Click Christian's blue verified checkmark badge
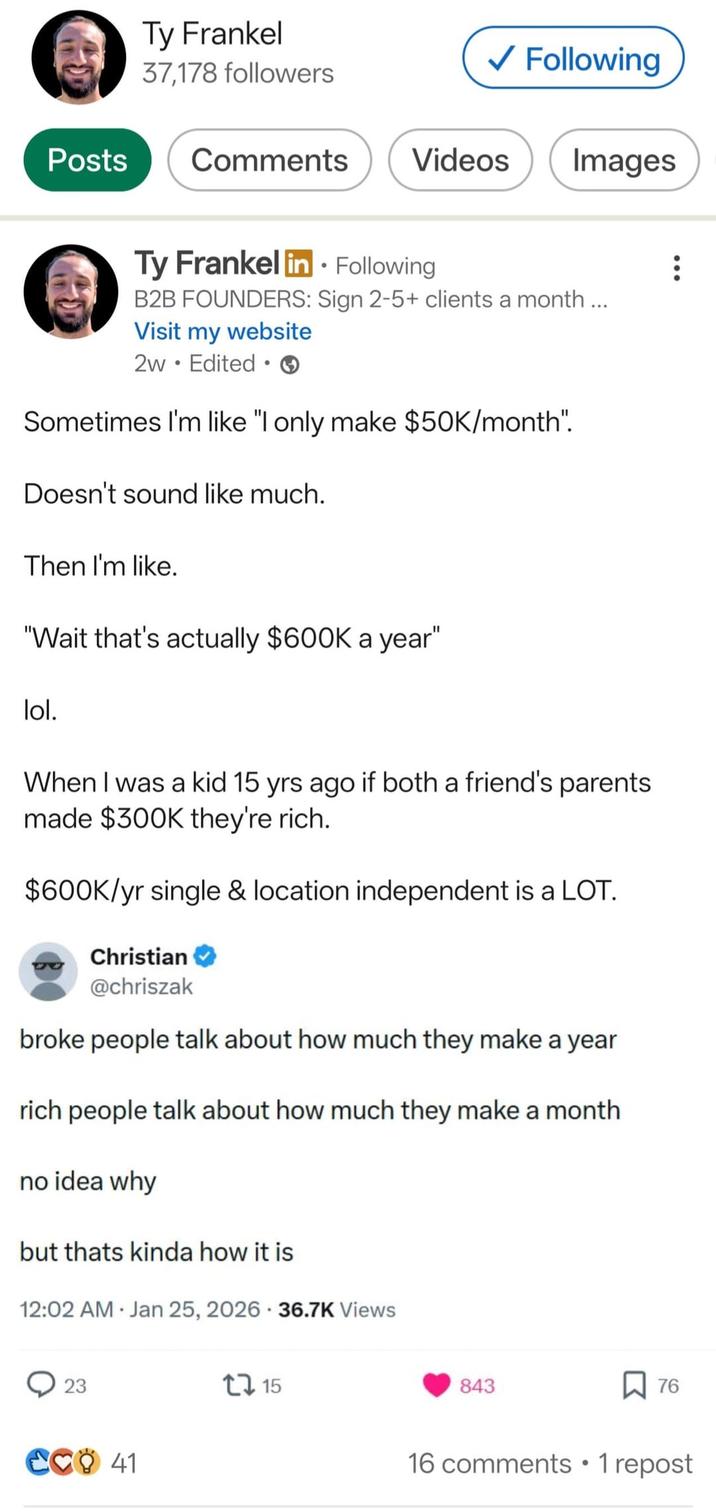The image size is (716, 1512). coord(205,957)
